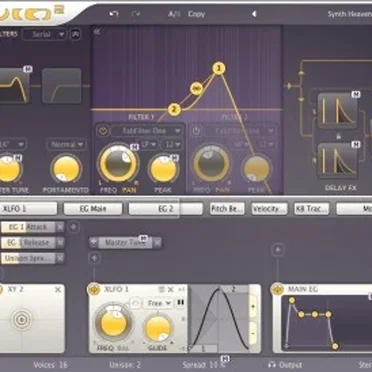Close the XY 2 controller panel

coord(58,290)
